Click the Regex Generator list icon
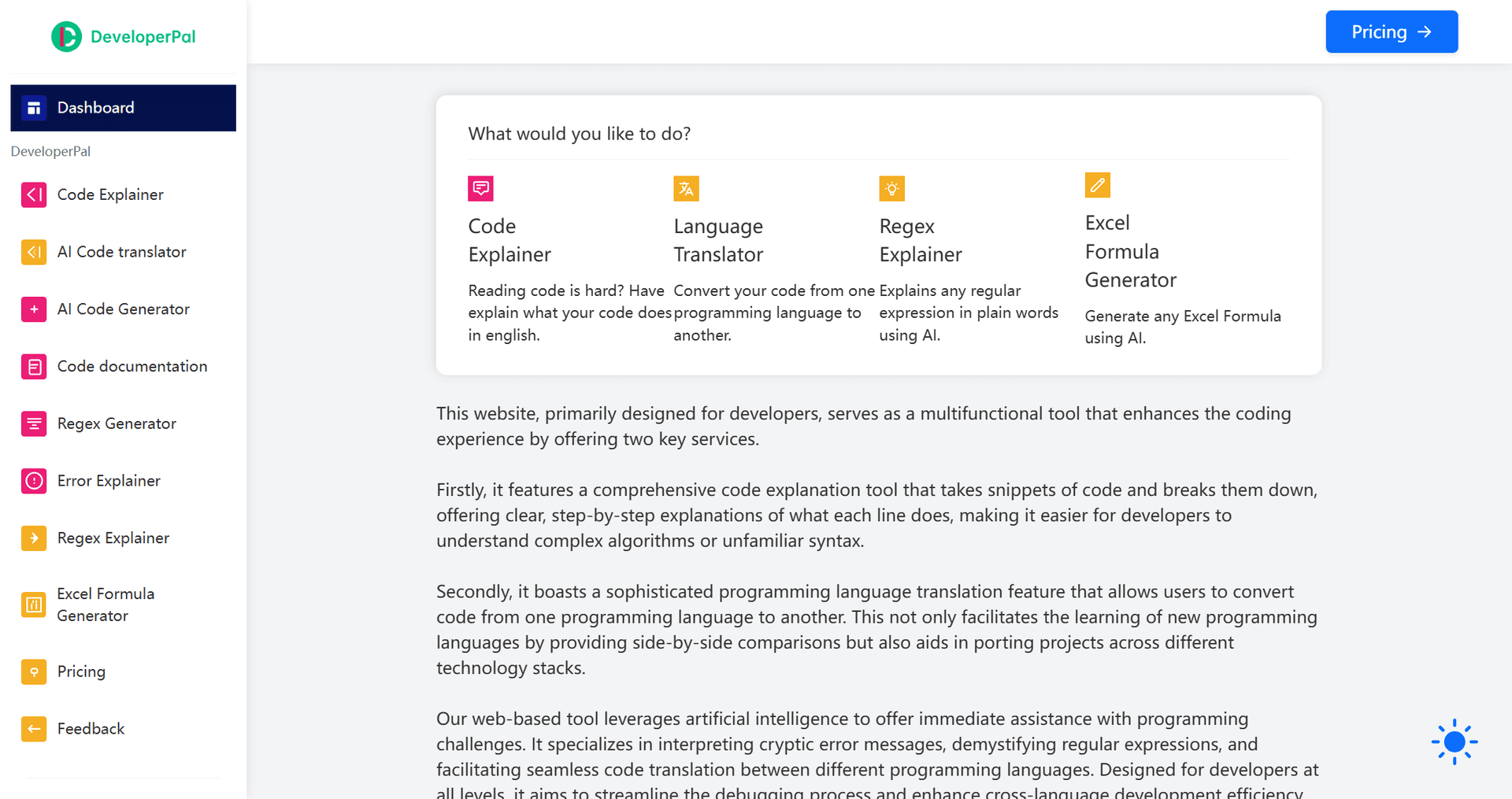Image resolution: width=1512 pixels, height=799 pixels. click(34, 424)
